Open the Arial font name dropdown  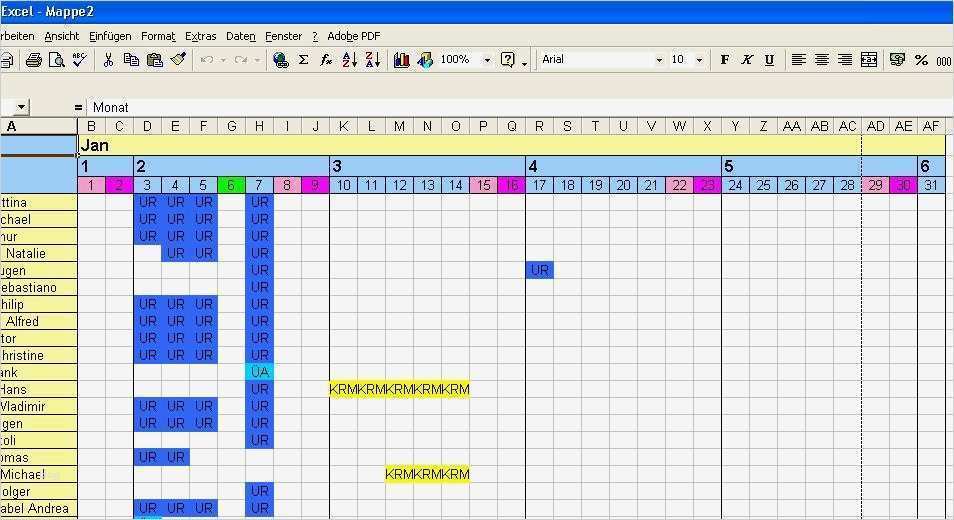point(659,60)
